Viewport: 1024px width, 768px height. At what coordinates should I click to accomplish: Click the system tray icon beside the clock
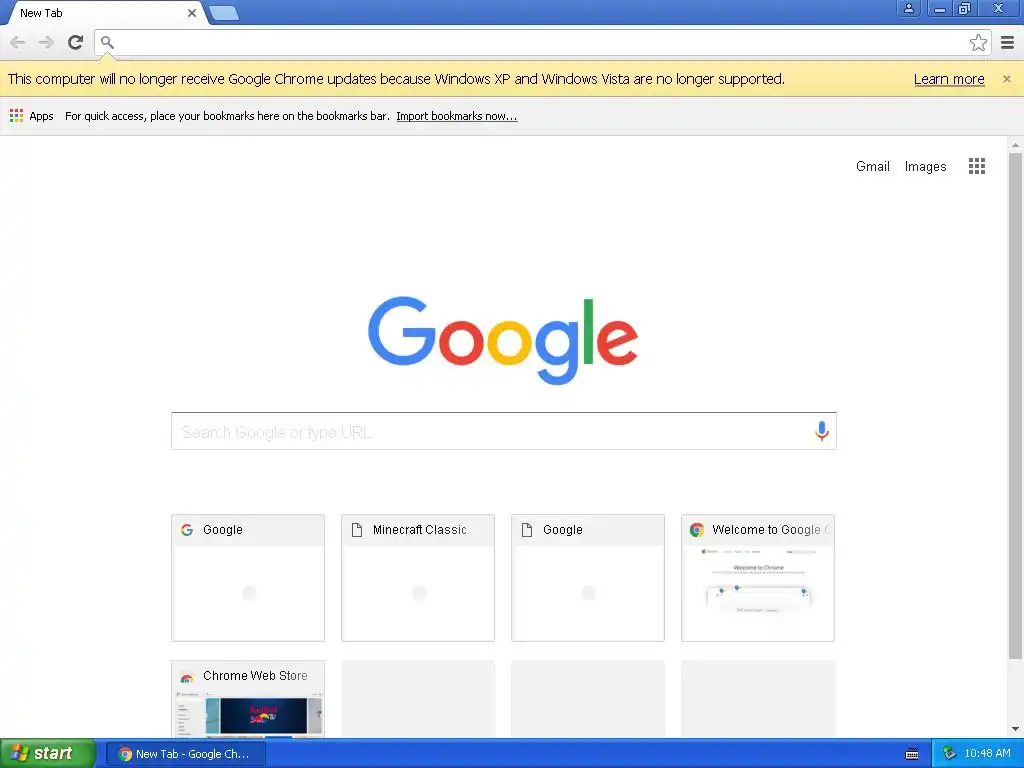point(948,754)
